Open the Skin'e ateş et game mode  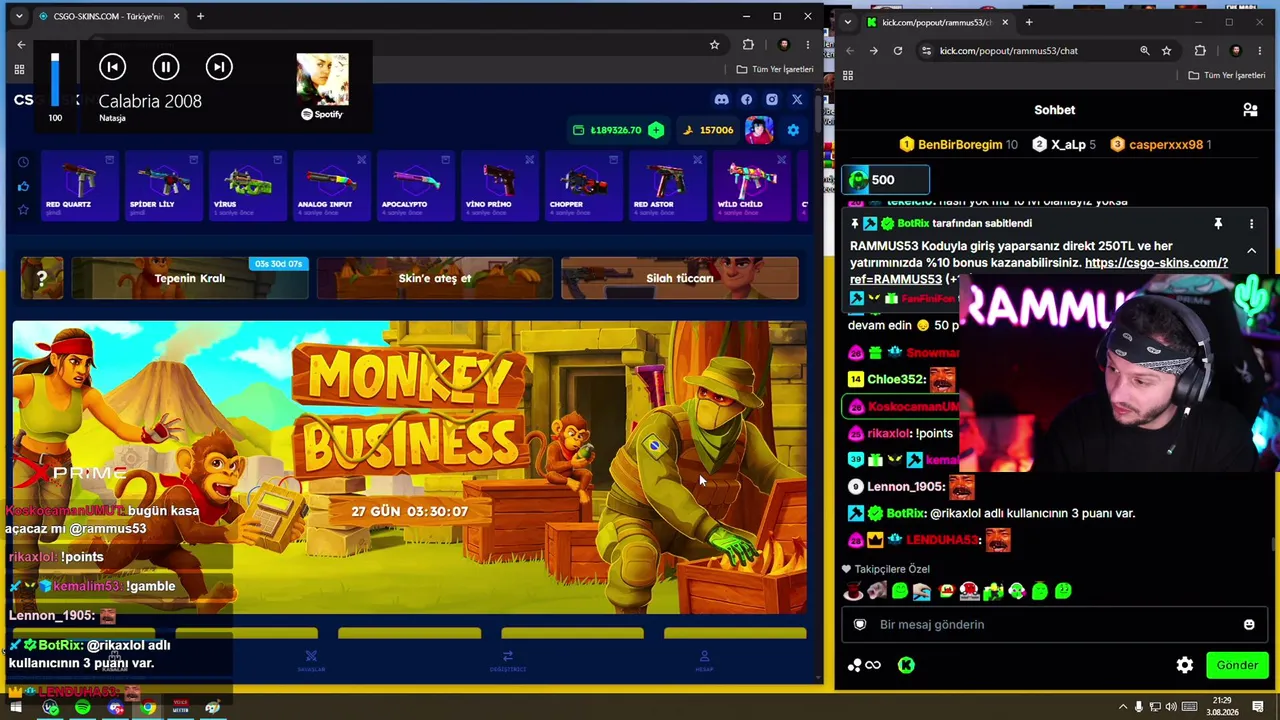[x=435, y=279]
